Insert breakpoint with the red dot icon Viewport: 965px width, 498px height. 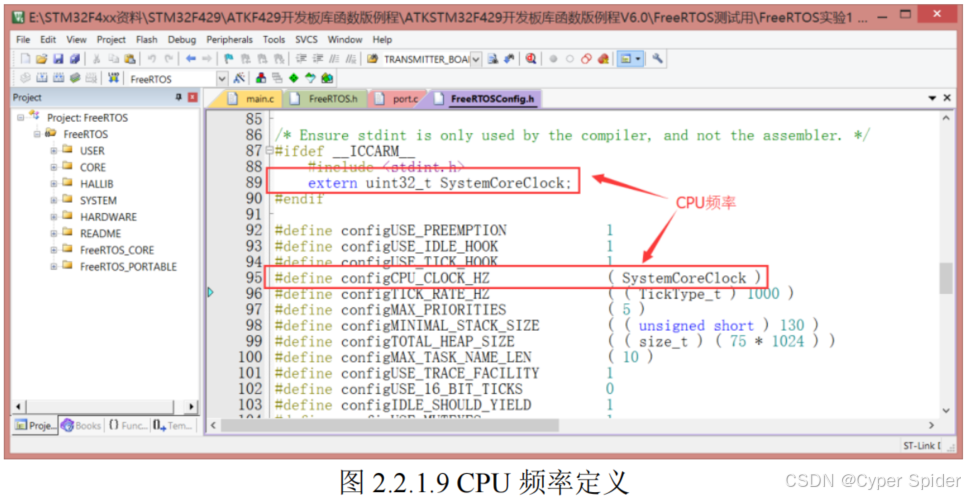[553, 59]
